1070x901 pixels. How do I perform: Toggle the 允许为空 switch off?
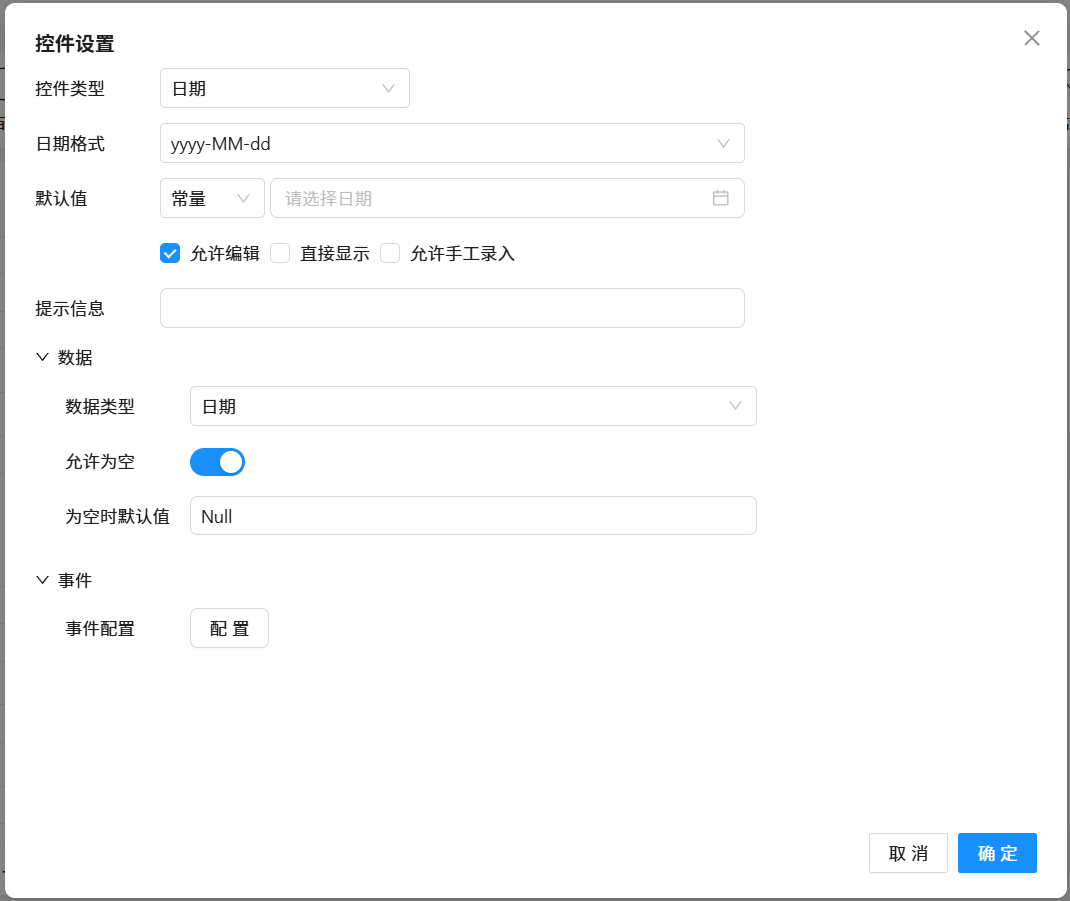217,462
